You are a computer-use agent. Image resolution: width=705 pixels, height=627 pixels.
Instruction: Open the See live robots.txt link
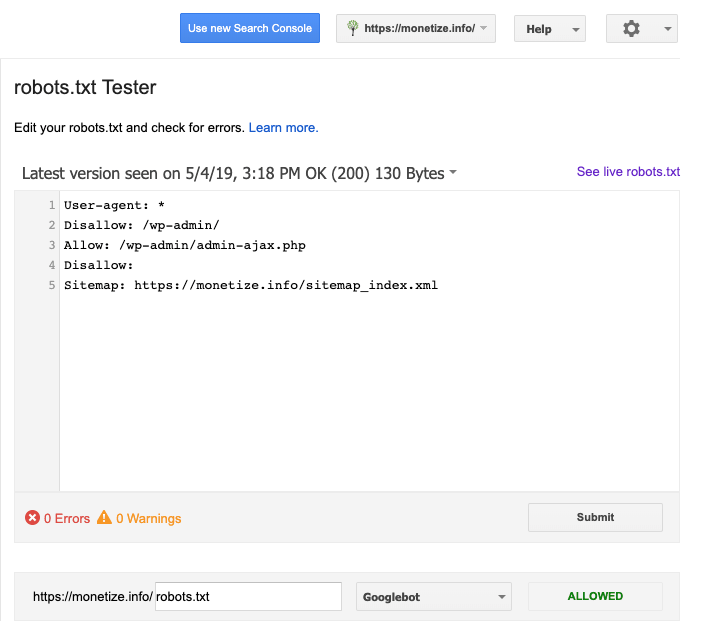coord(628,172)
